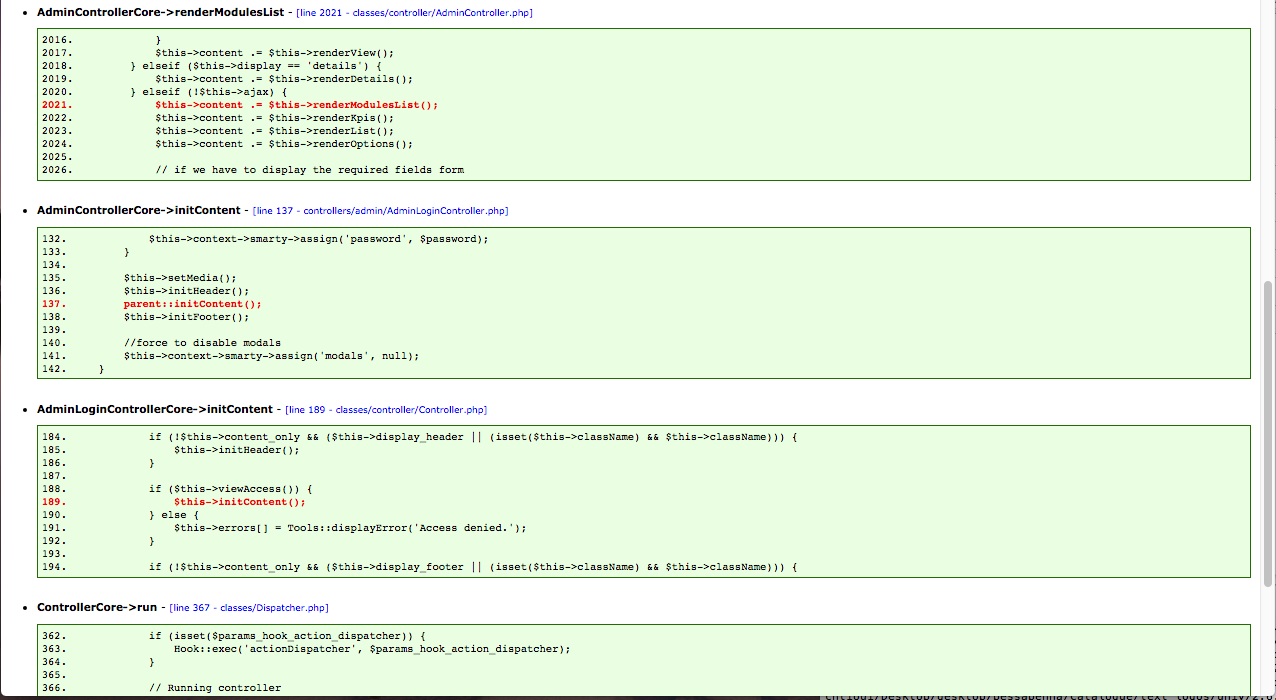Open the classes/Dispatcher.php line 367 link
The width and height of the screenshot is (1276, 700).
[249, 607]
